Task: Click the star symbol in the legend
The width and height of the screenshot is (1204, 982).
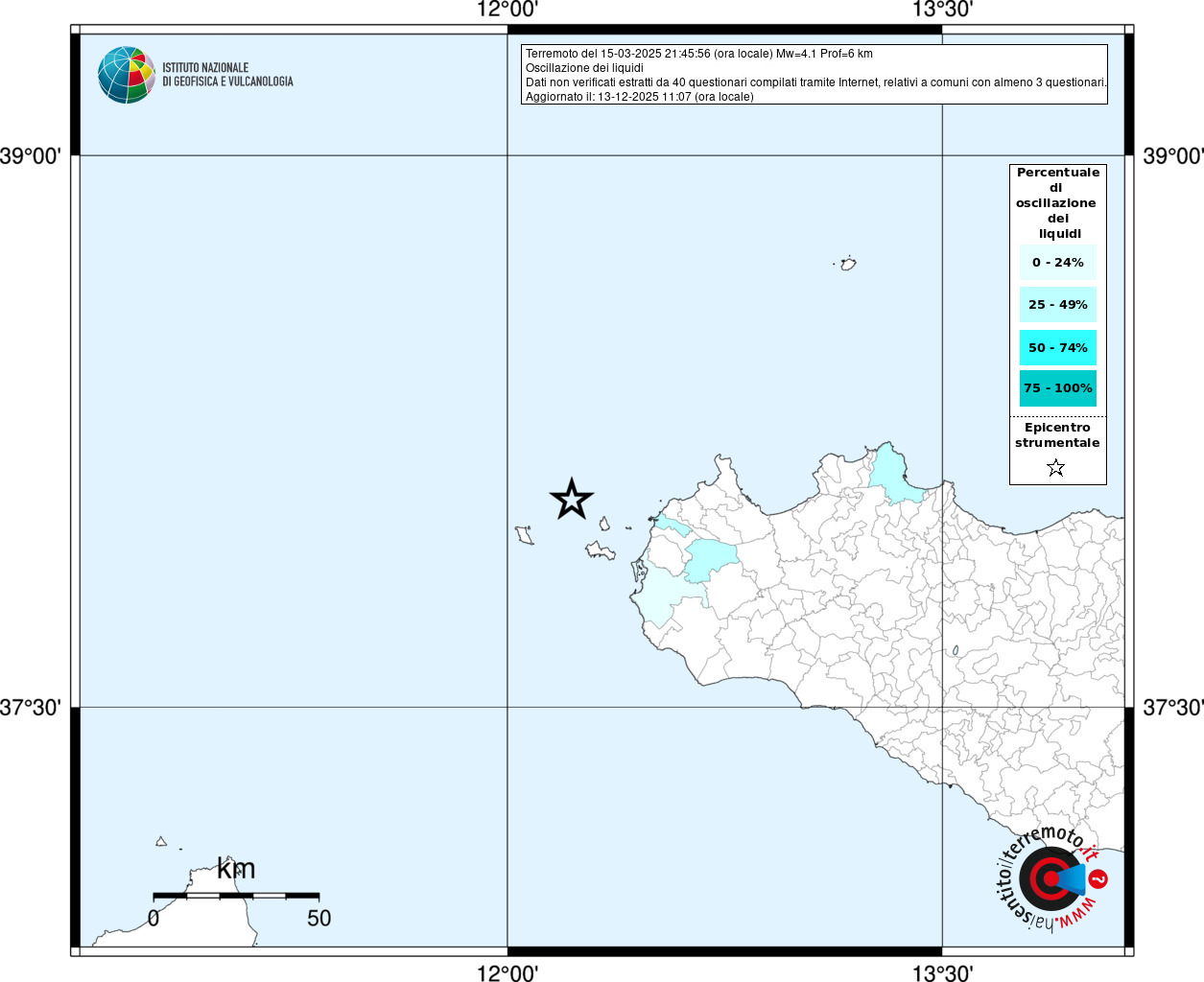Action: (x=1056, y=468)
